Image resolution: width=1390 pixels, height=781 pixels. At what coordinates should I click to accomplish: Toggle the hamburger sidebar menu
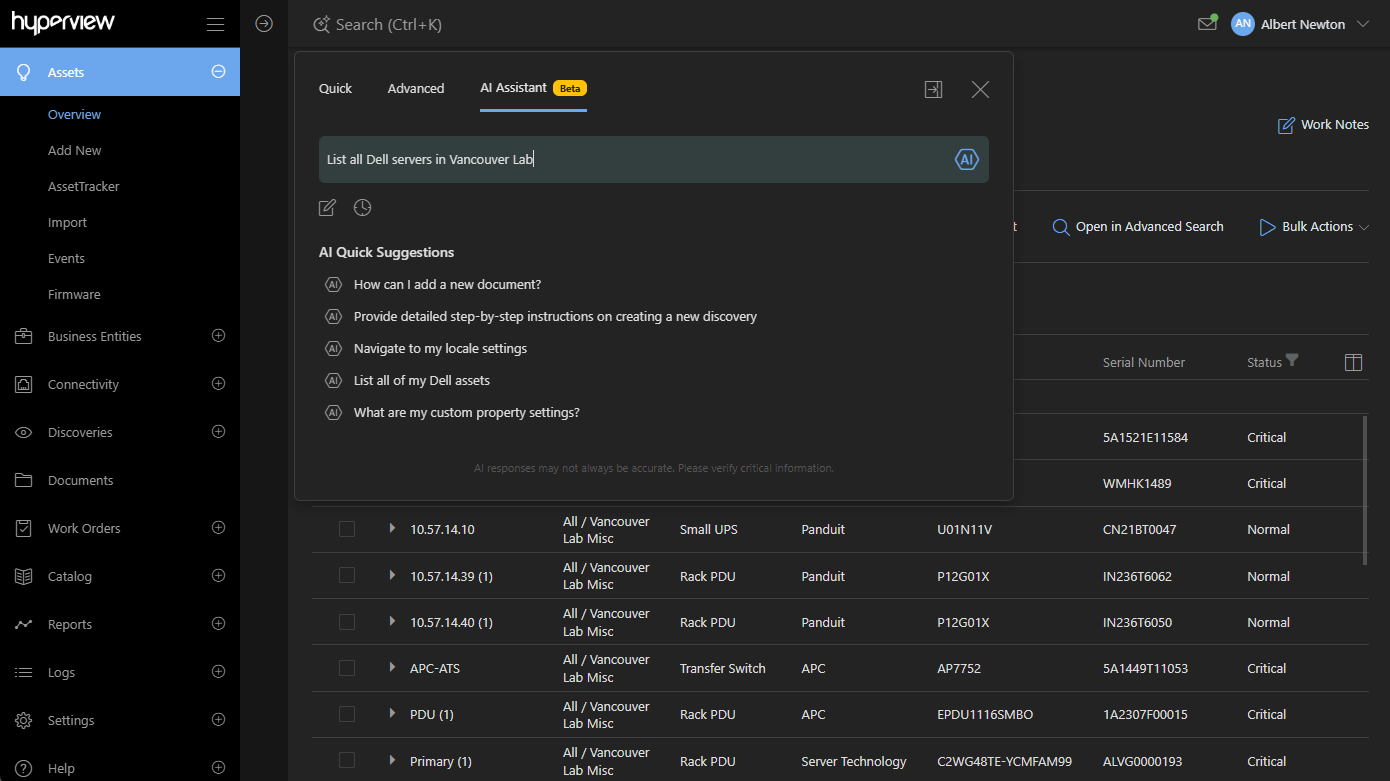click(215, 24)
